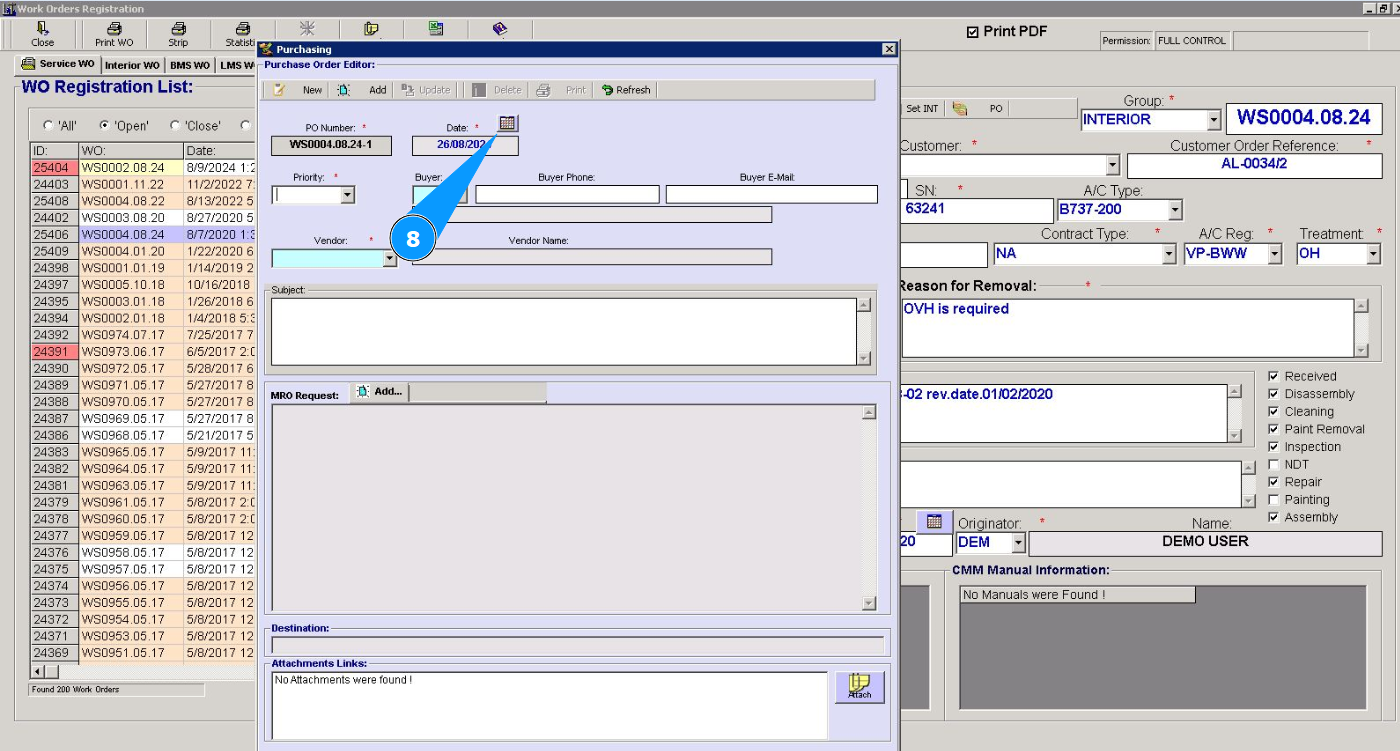This screenshot has width=1400, height=751.
Task: Select the 'Open' radio button
Action: pyautogui.click(x=105, y=126)
